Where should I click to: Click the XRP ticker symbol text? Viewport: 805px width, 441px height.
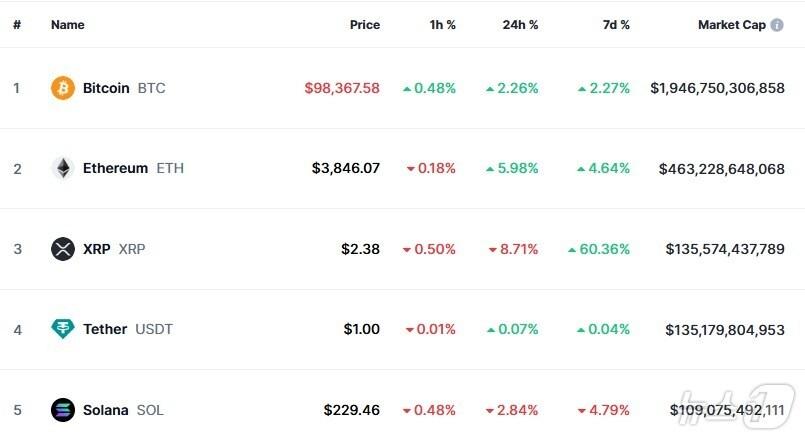[132, 249]
